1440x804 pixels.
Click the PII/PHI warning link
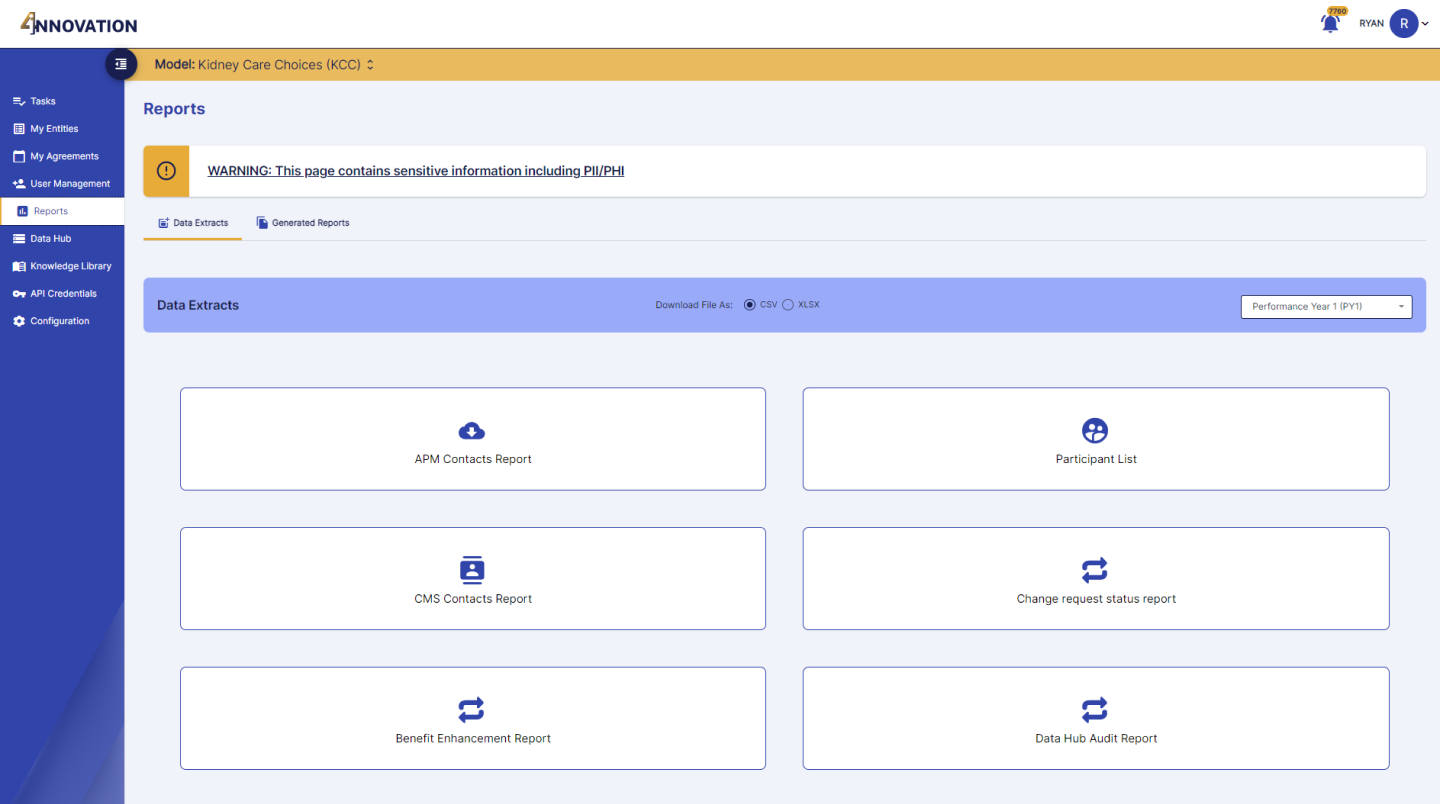click(415, 171)
